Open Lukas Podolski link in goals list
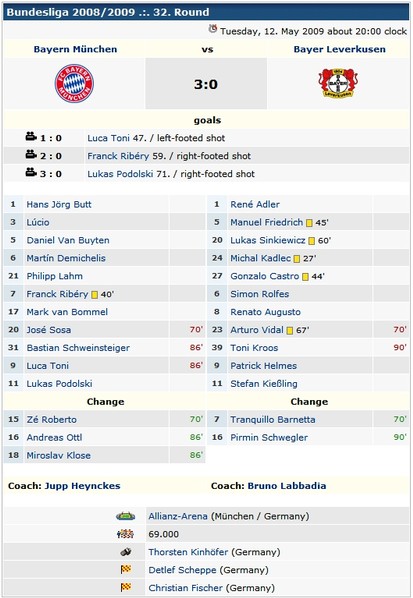This screenshot has width=413, height=598. [120, 174]
